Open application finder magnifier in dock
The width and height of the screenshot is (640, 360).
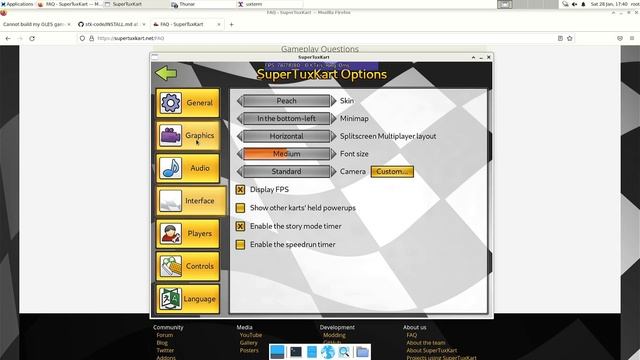tap(344, 352)
